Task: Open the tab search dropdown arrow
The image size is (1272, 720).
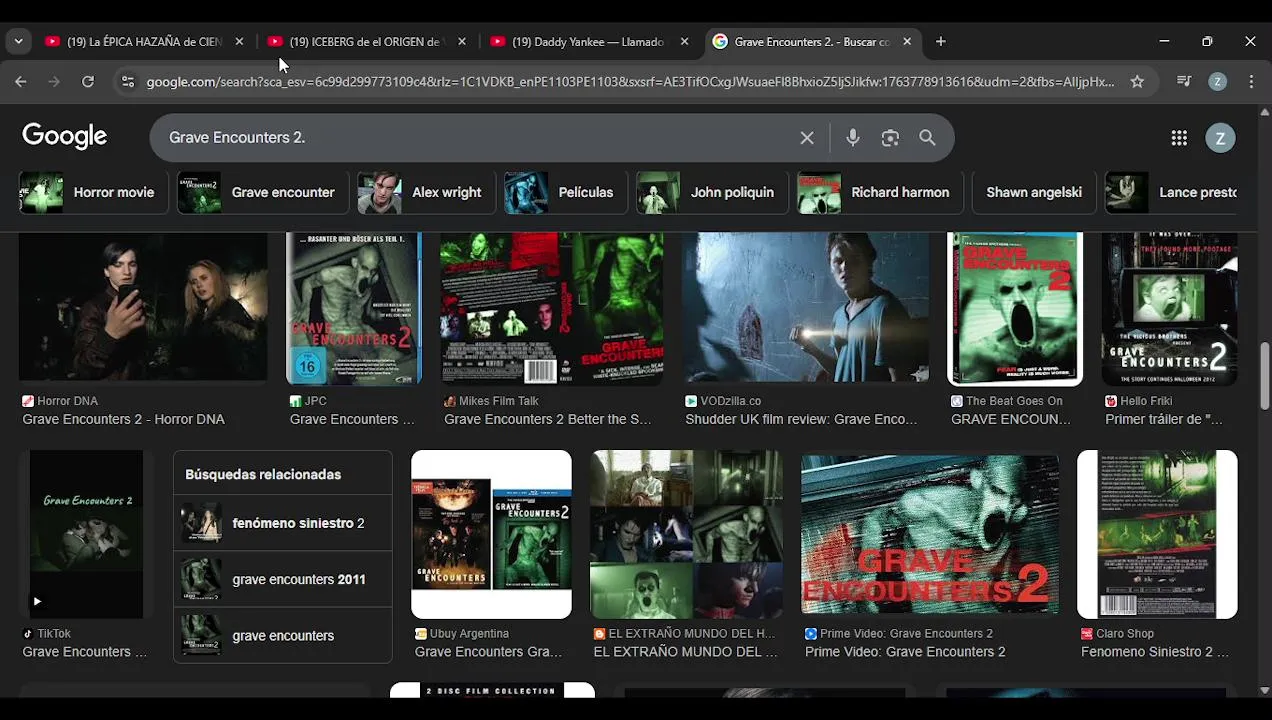Action: (x=18, y=42)
